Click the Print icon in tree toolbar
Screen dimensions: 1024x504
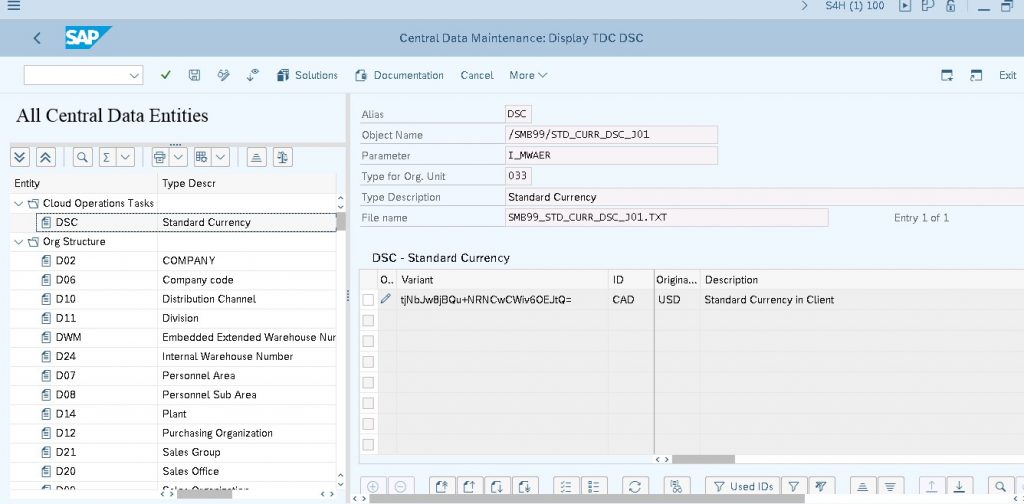pos(160,157)
